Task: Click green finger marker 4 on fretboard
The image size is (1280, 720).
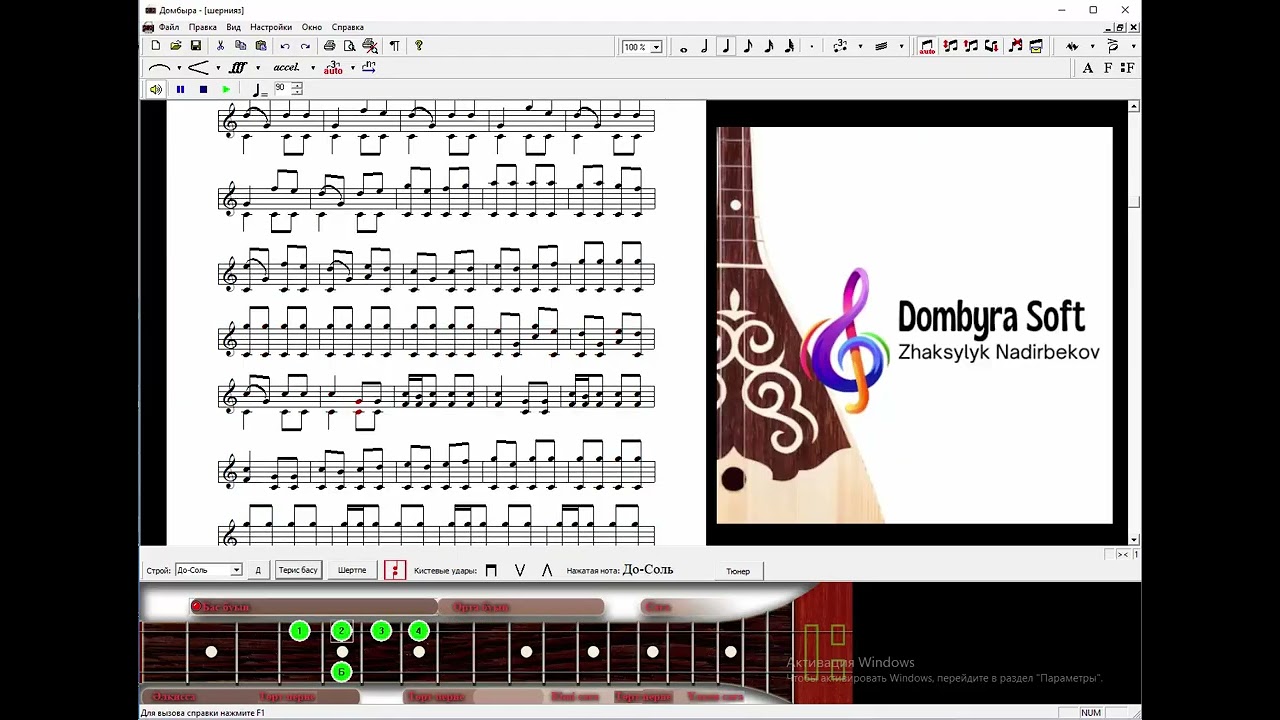Action: (419, 631)
